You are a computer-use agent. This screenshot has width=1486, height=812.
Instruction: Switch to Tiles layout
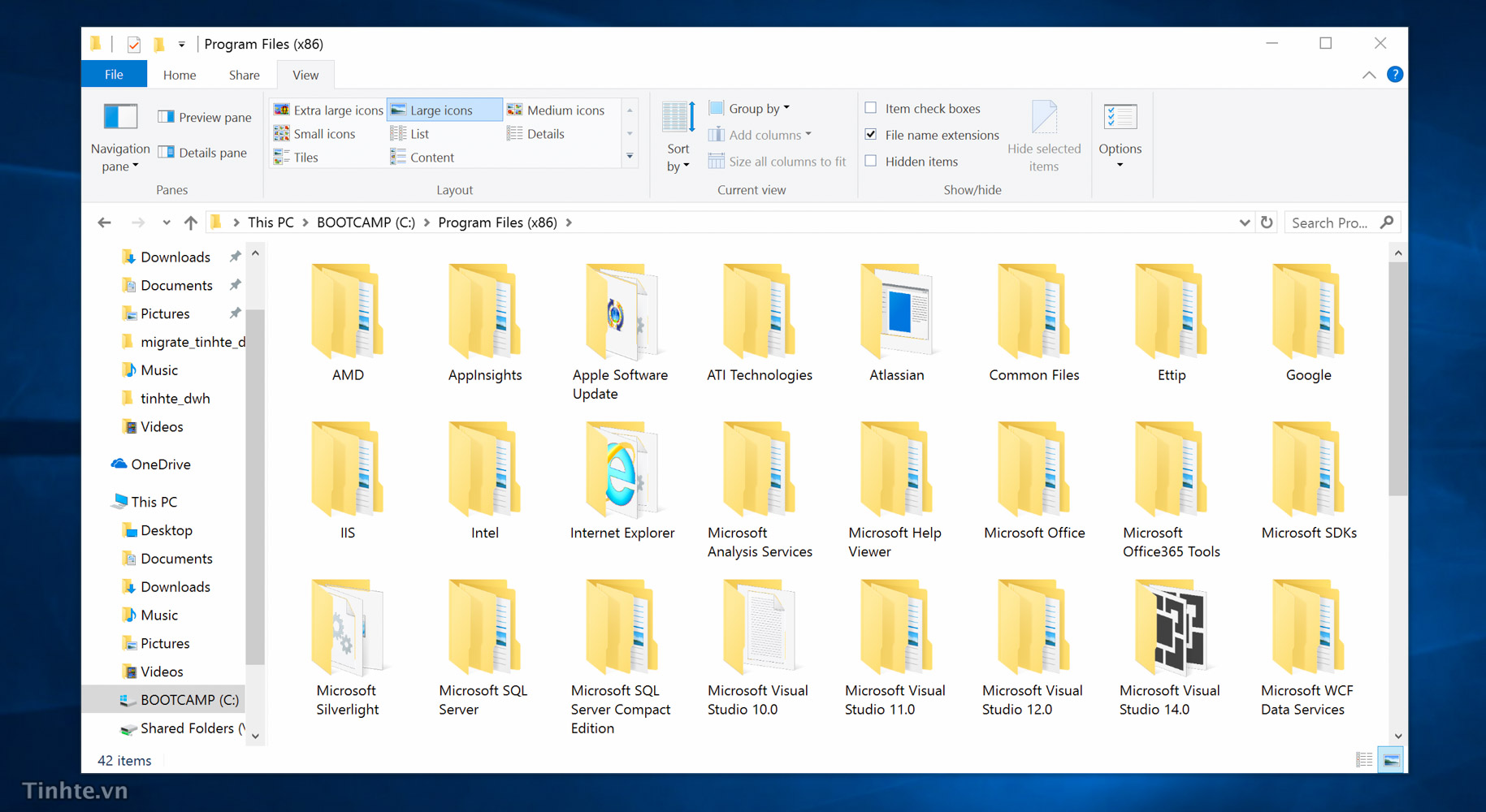[x=297, y=157]
